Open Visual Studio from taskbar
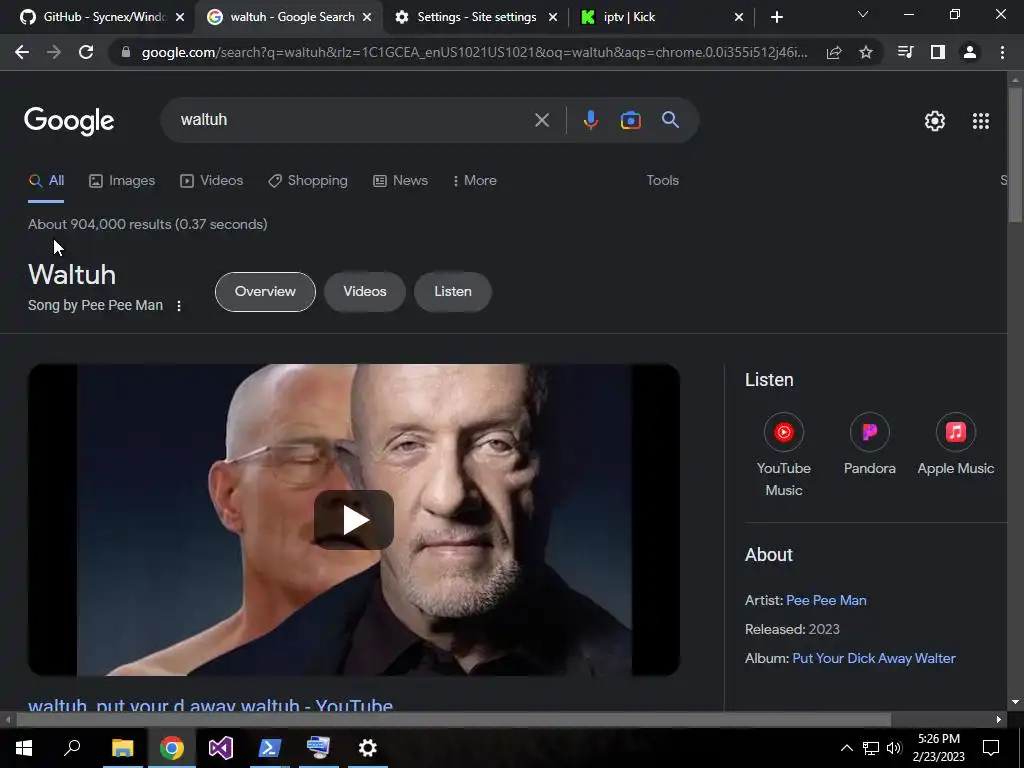1024x768 pixels. [221, 748]
